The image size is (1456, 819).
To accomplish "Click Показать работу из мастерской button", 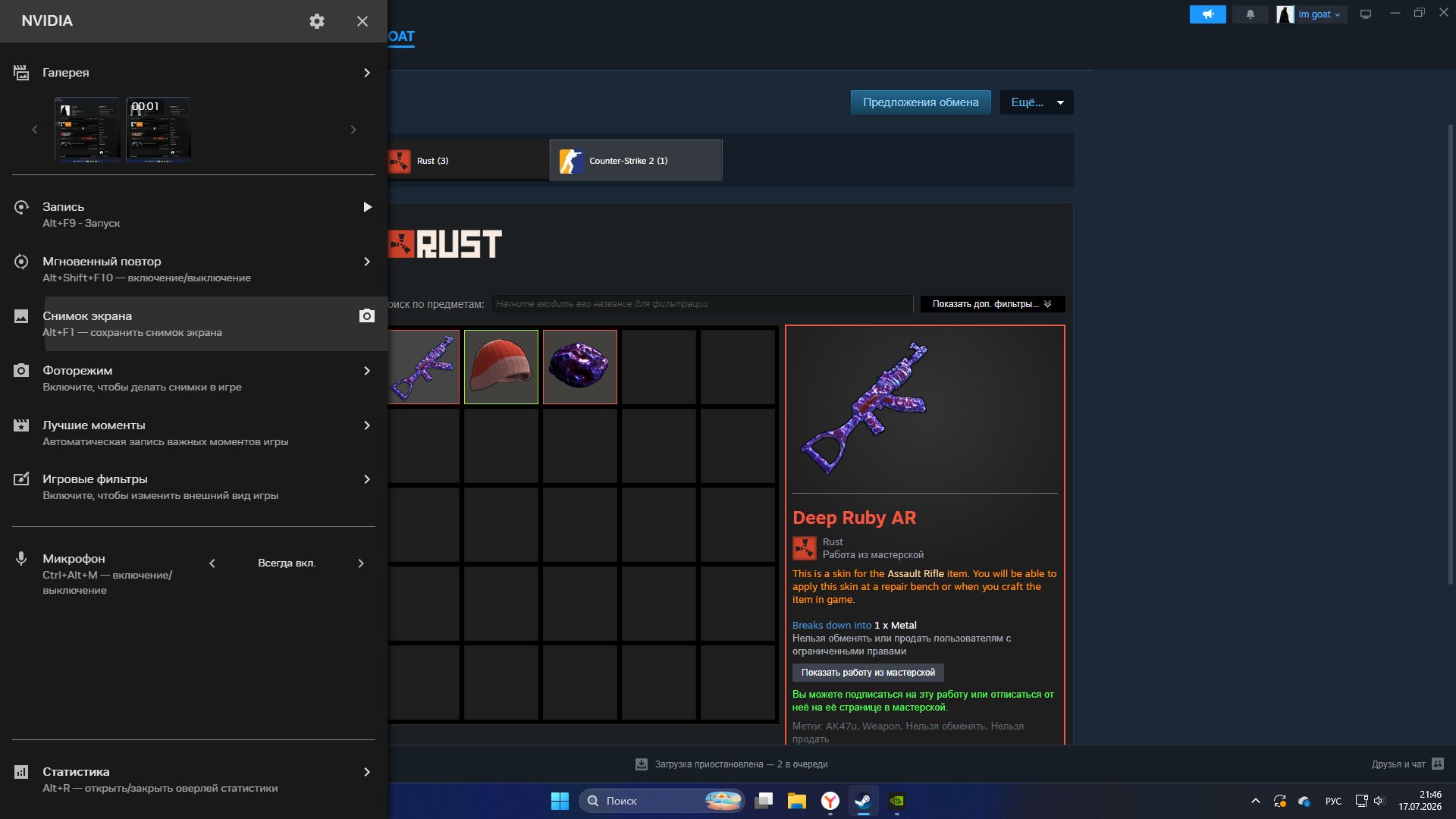I will tap(868, 673).
